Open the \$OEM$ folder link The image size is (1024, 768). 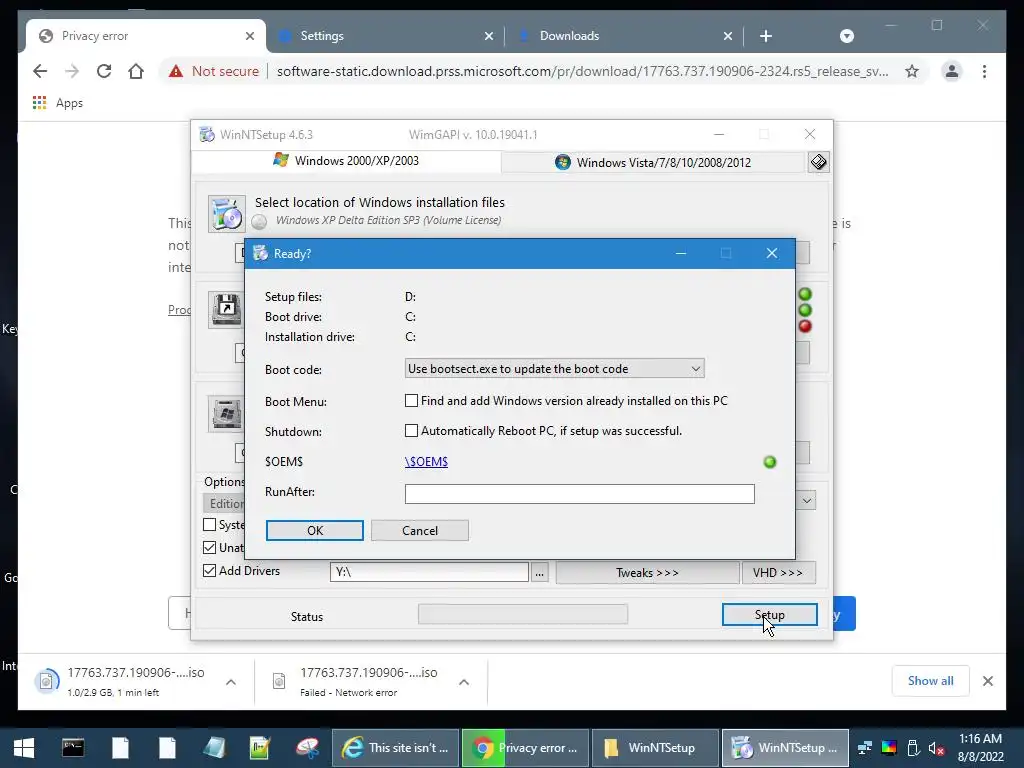[x=426, y=462]
